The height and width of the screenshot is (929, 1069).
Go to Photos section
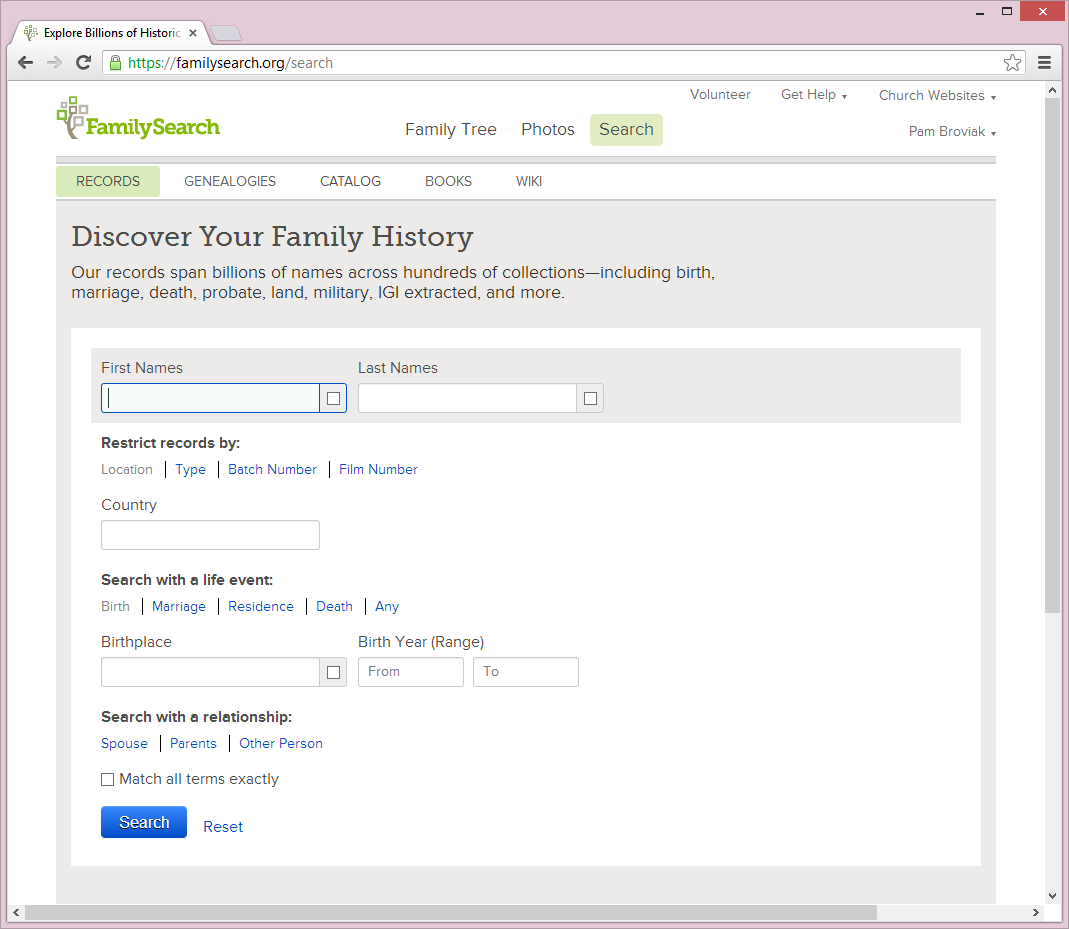[x=548, y=130]
